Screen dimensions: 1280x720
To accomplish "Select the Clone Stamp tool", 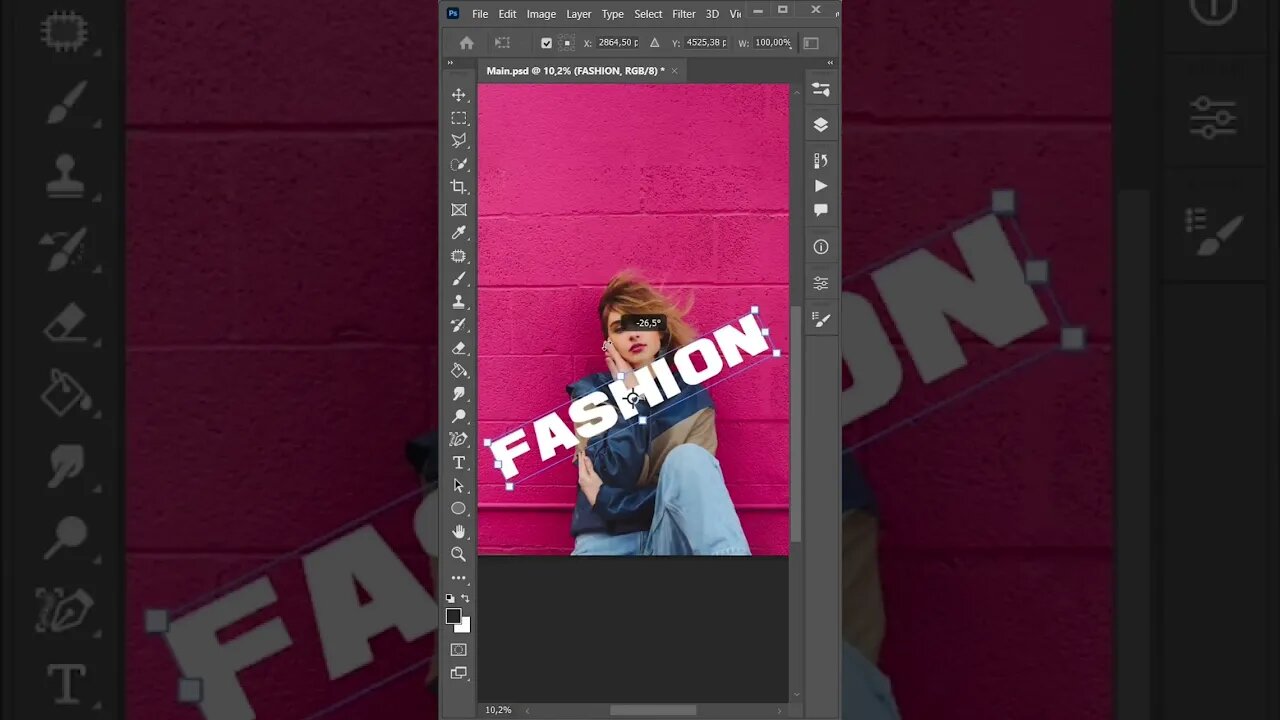I will point(459,302).
